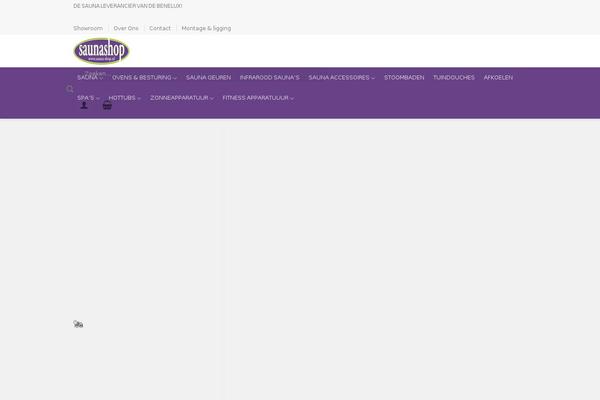The width and height of the screenshot is (600, 400).
Task: Expand Ovens & Besturing dropdown arrow
Action: click(175, 78)
